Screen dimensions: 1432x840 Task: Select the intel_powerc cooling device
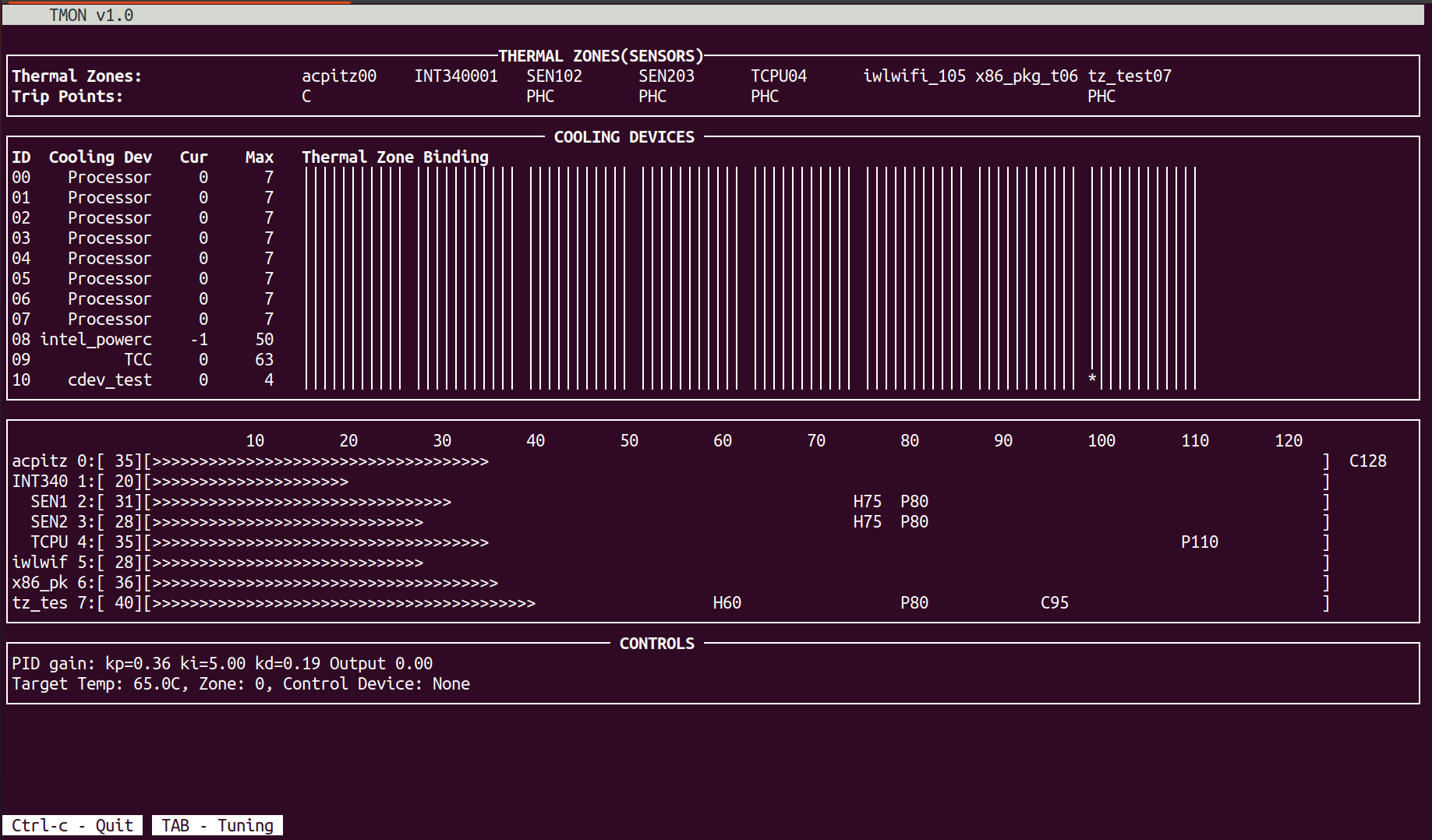pos(96,340)
